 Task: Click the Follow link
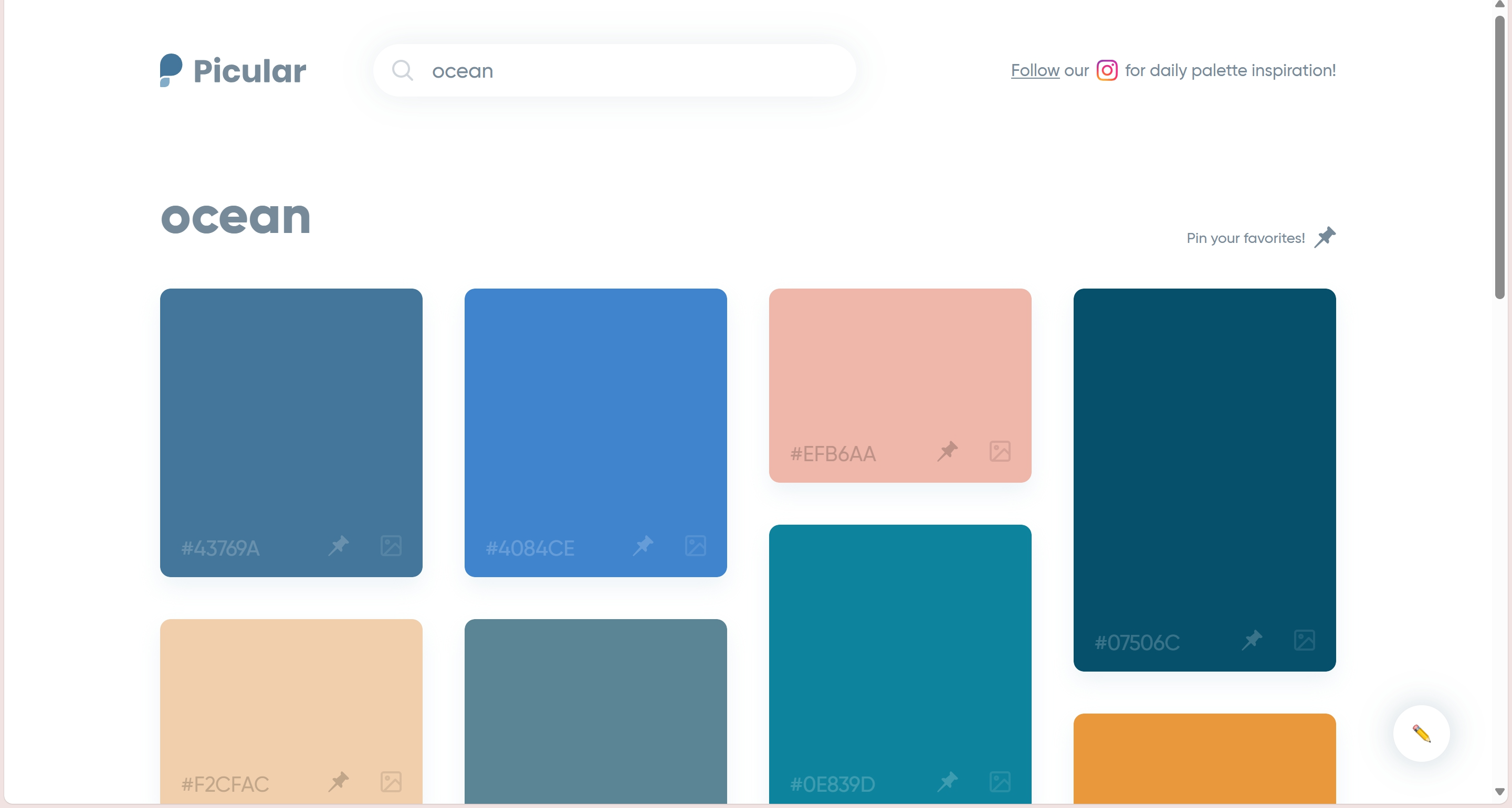click(1034, 70)
